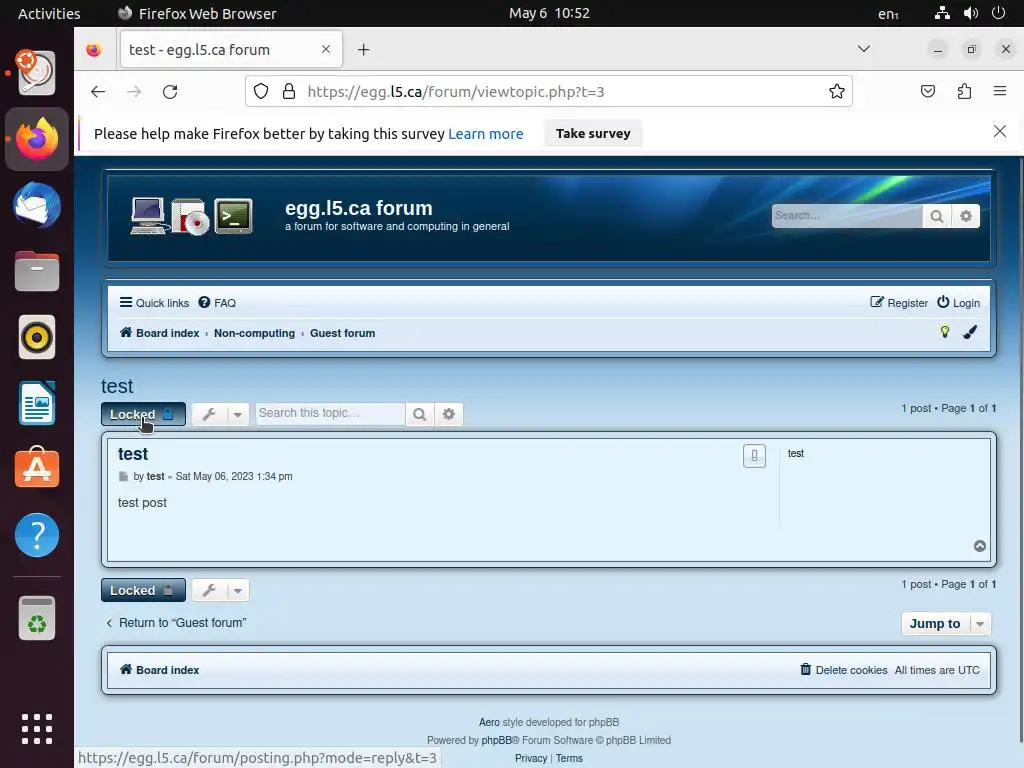Screen dimensions: 1024x768
Task: Click the bottom topic tools wrench icon
Action: click(x=209, y=590)
